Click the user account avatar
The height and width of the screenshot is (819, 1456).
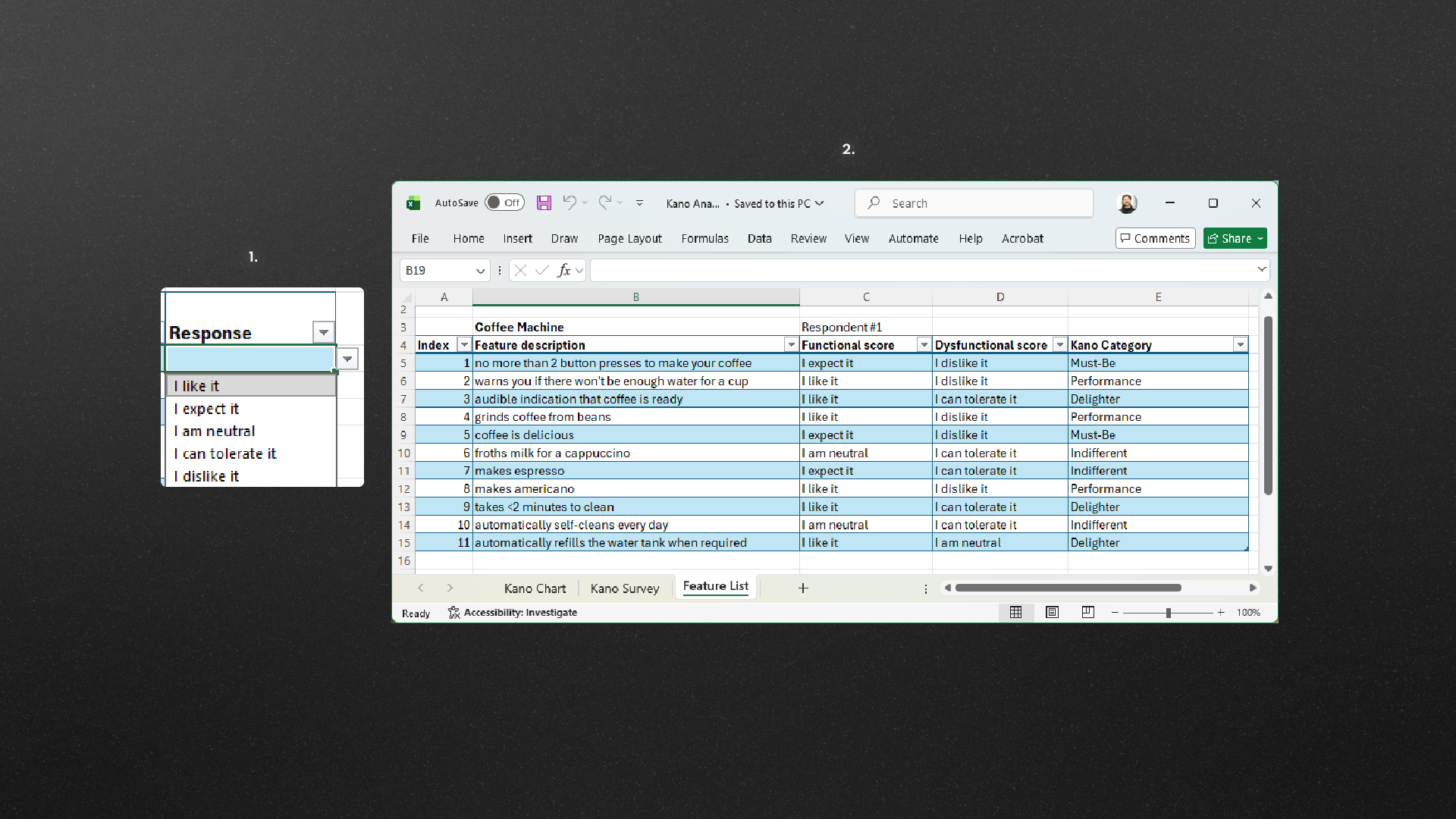(1128, 203)
